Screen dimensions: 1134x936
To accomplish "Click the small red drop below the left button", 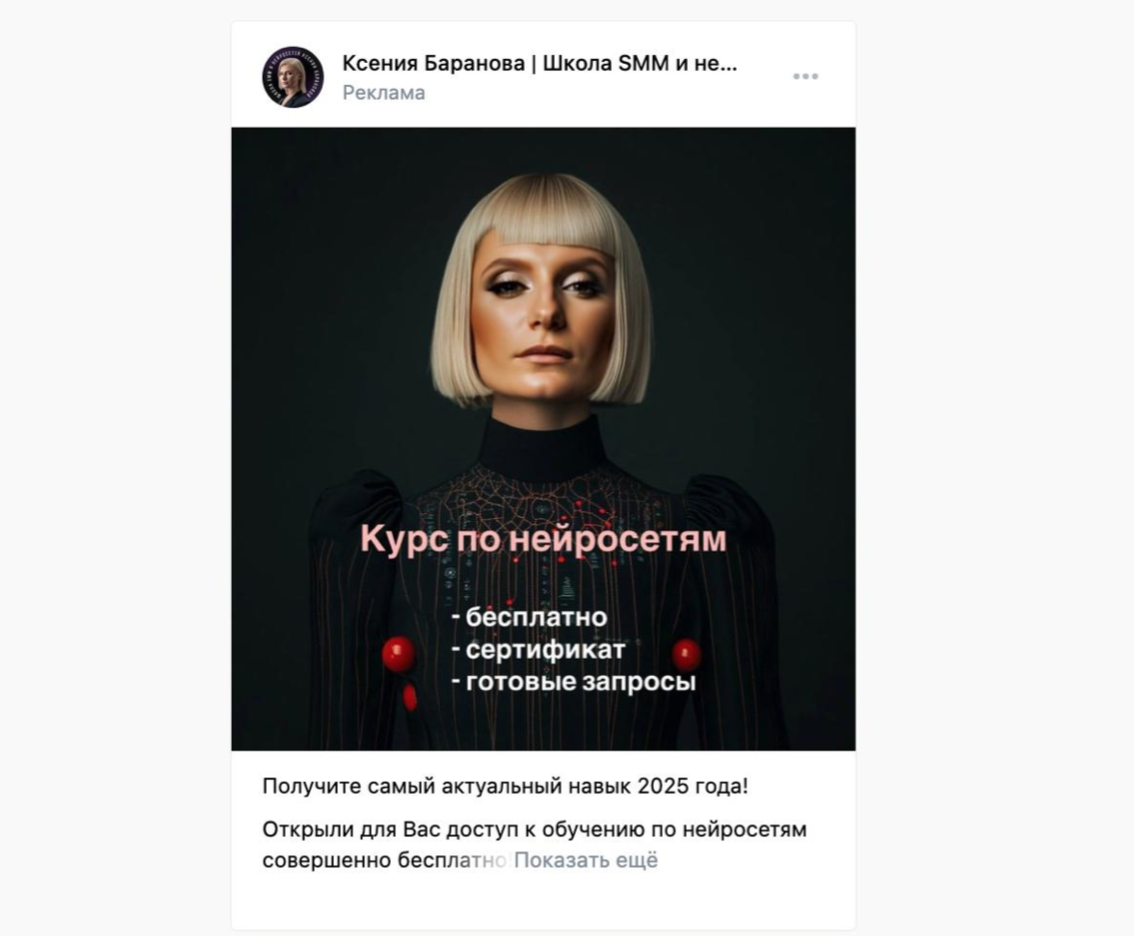I will (x=409, y=697).
